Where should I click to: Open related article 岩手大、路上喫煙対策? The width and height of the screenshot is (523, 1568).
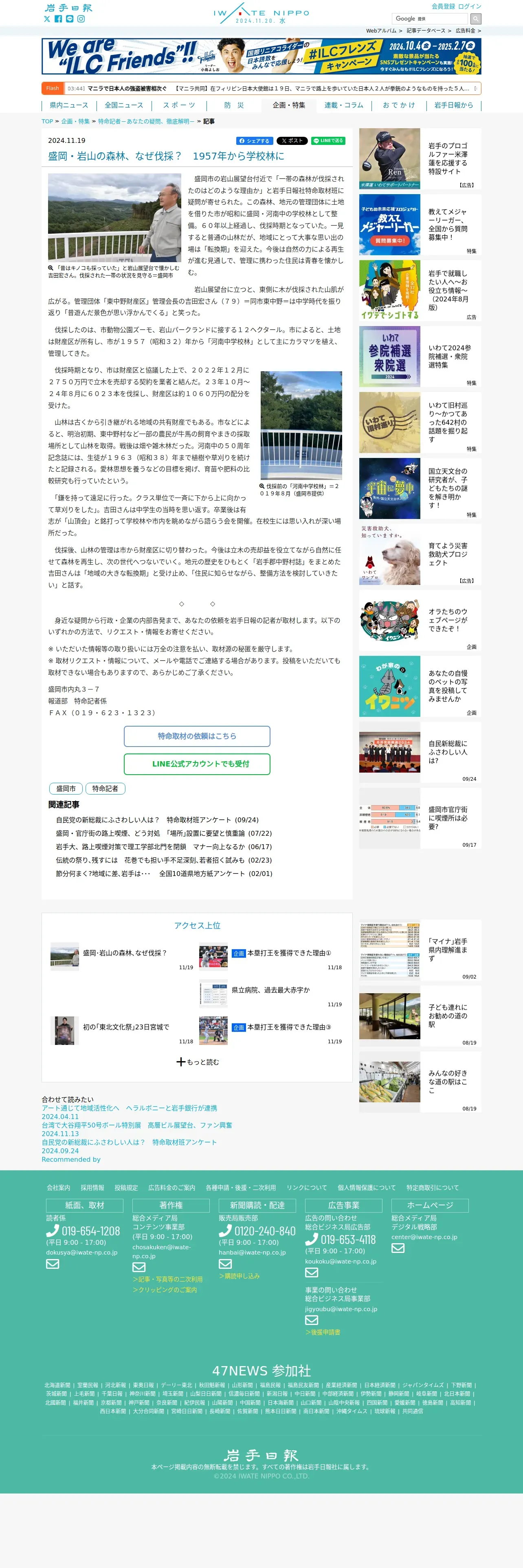coord(164,847)
